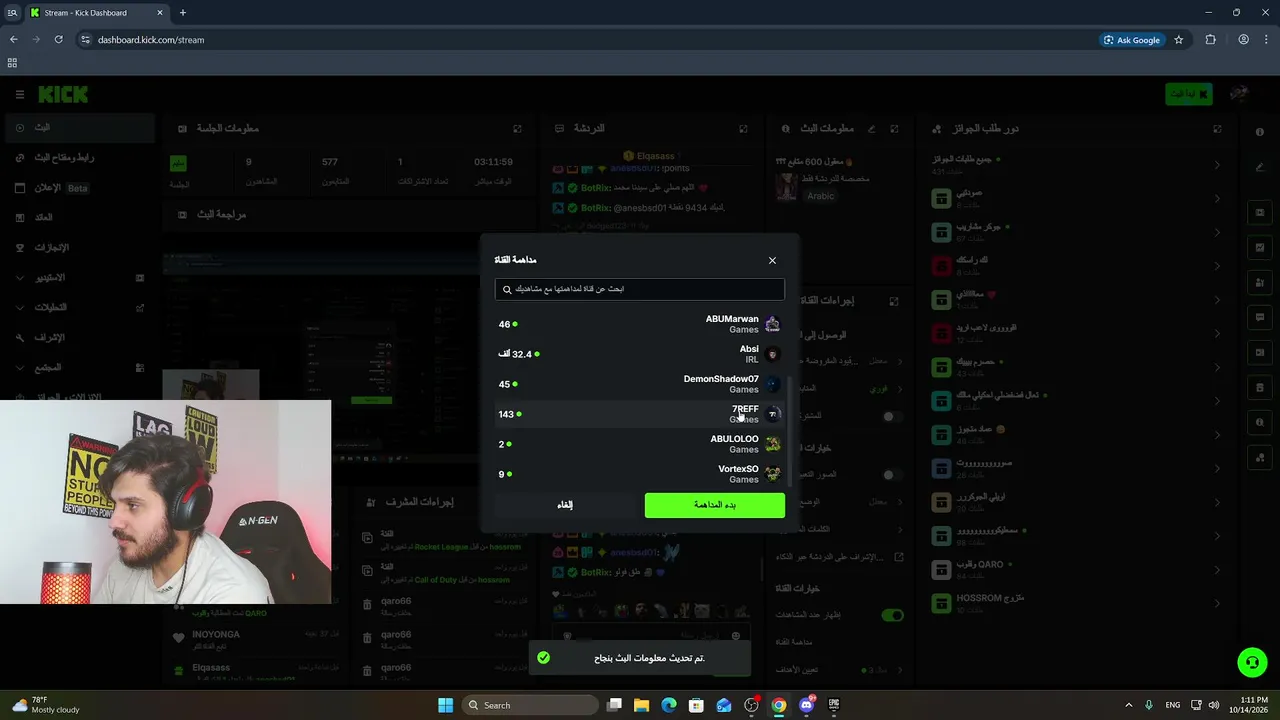Close the channel raid dialog
The width and height of the screenshot is (1280, 720).
772,260
